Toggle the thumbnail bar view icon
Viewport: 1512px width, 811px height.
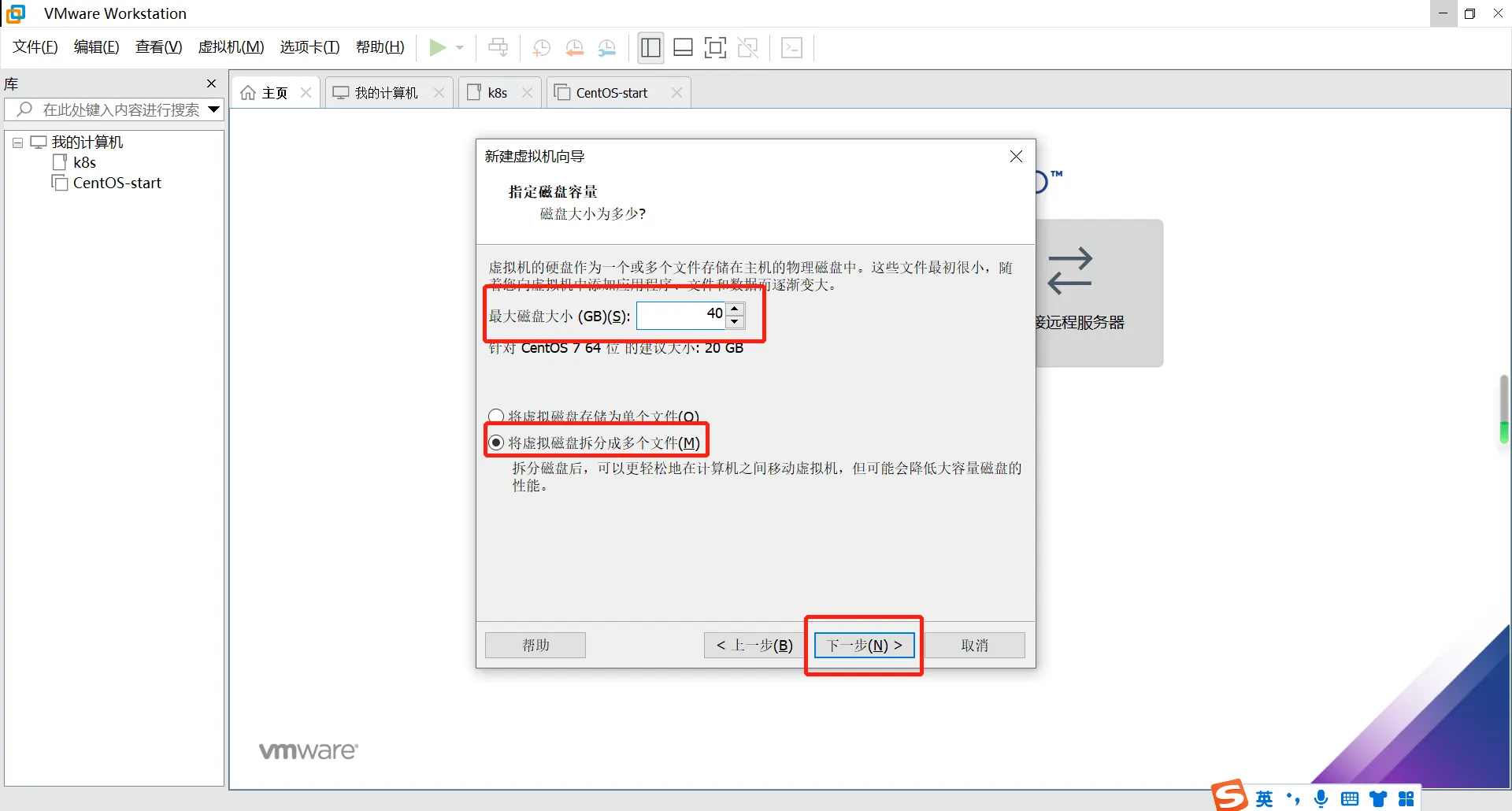tap(683, 48)
